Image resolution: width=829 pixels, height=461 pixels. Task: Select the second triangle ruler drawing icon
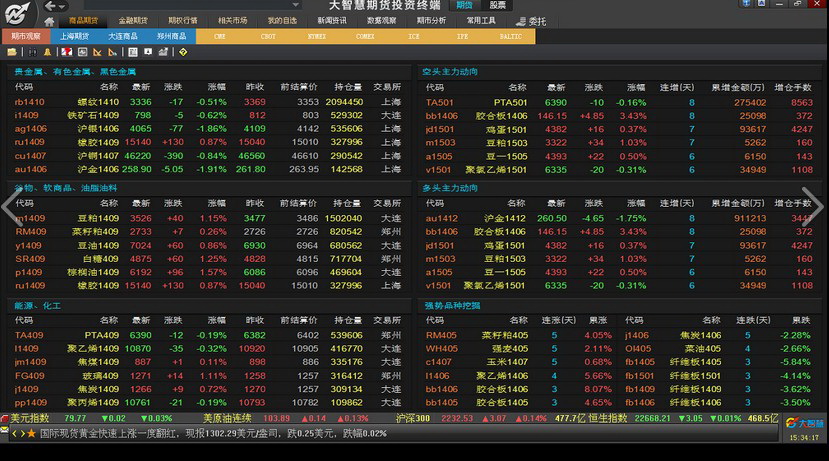(112, 52)
